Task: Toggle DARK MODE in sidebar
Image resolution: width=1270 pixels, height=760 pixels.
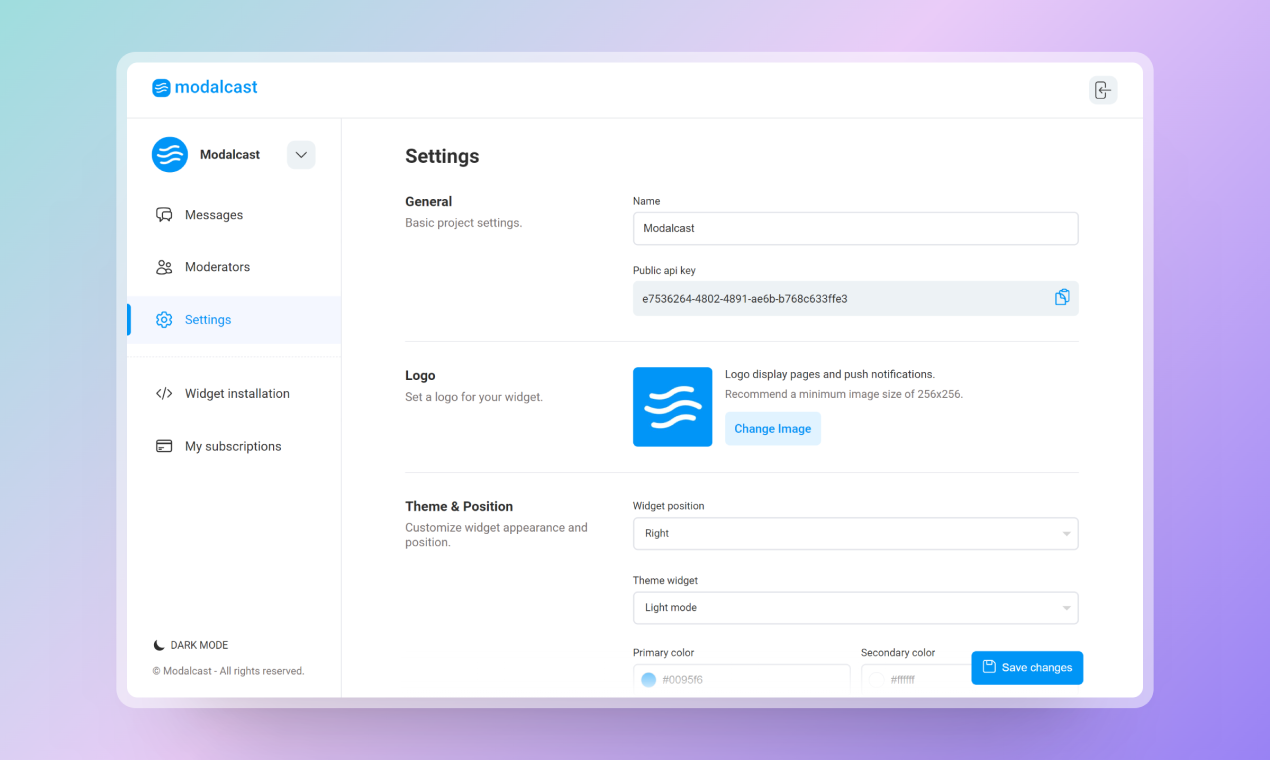Action: click(191, 646)
